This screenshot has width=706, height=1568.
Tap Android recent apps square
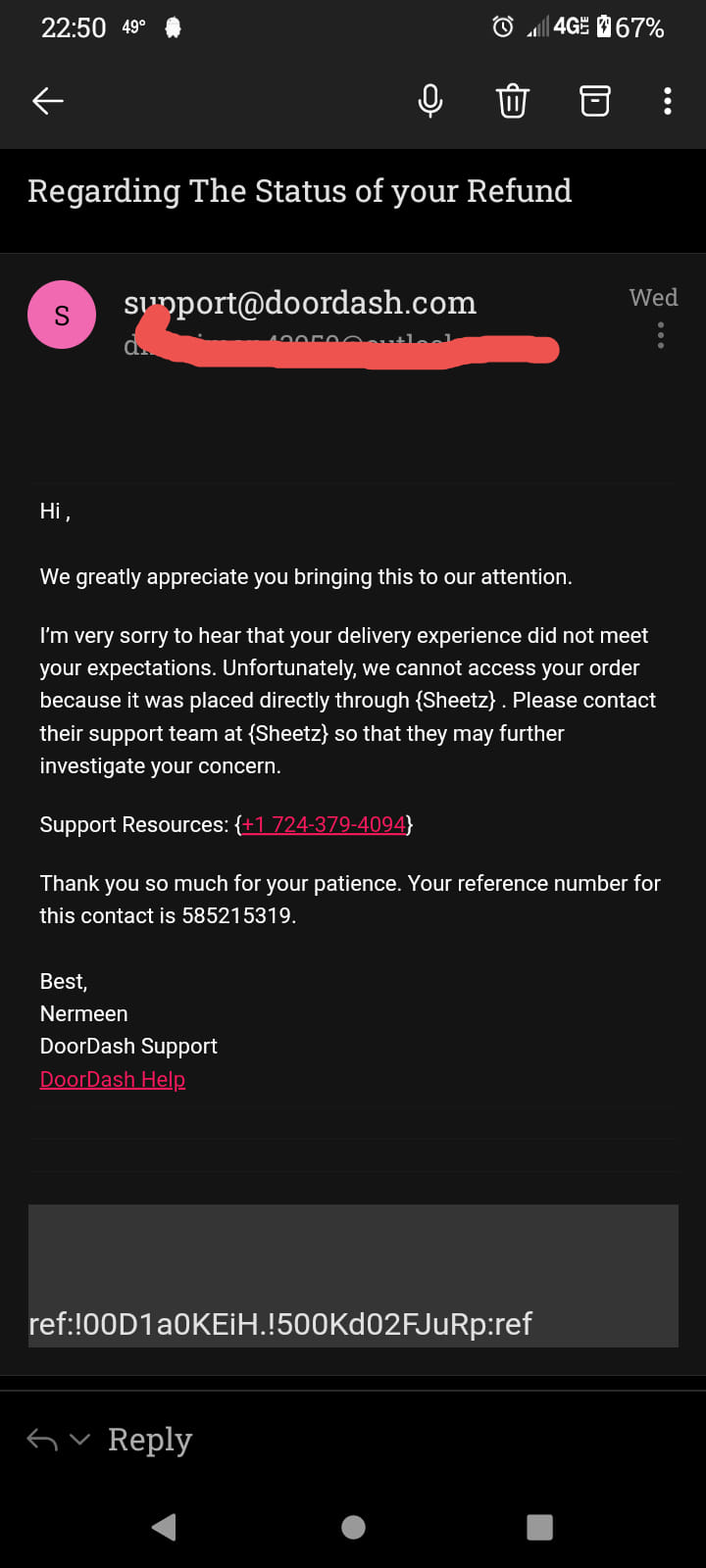pyautogui.click(x=539, y=1526)
